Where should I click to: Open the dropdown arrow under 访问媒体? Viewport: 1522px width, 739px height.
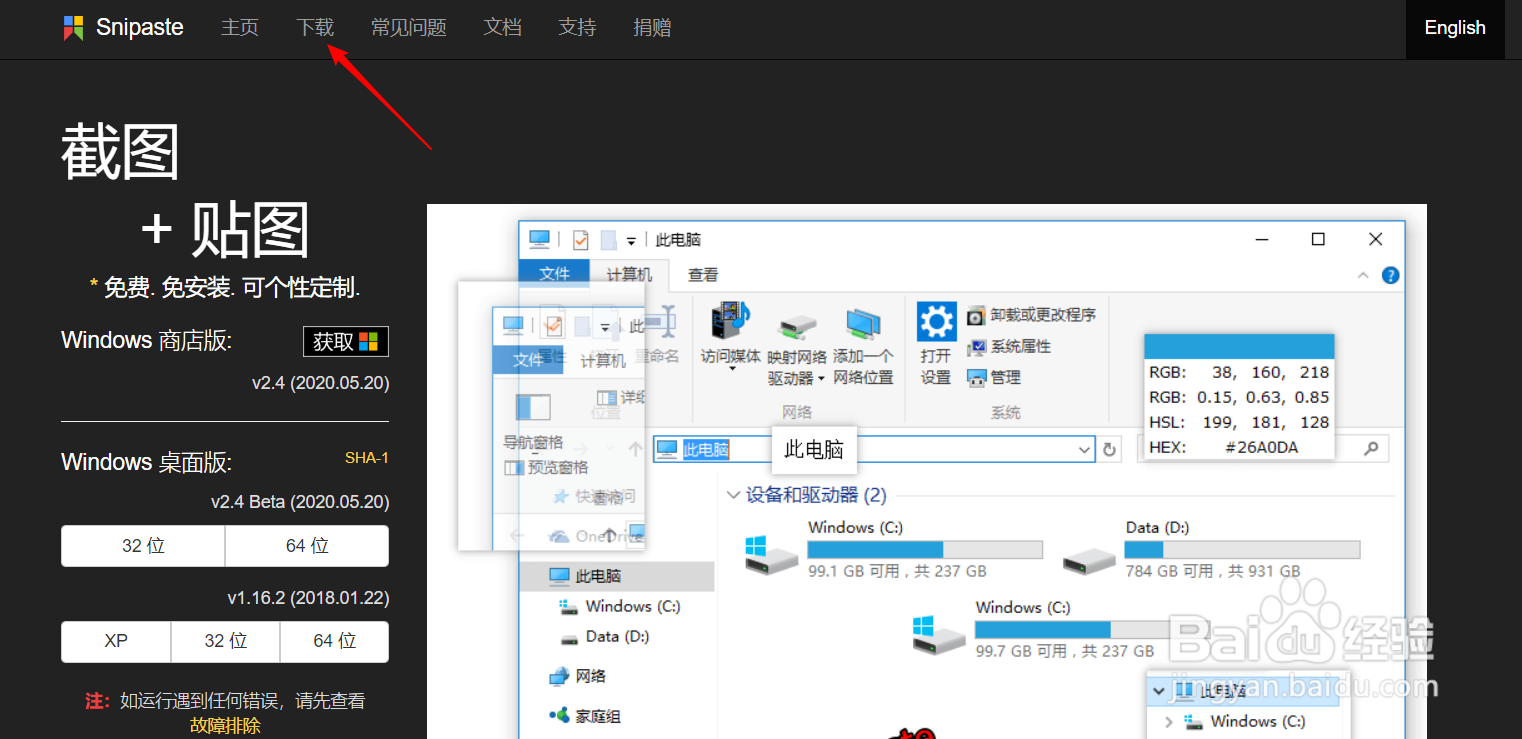[730, 369]
